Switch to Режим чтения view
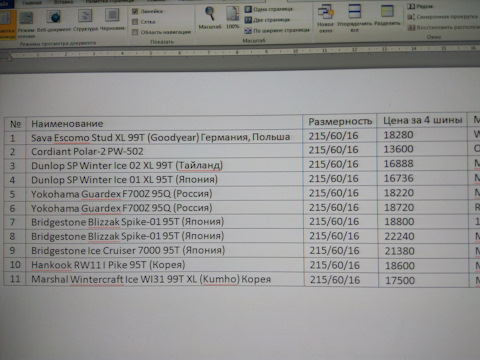Image resolution: width=480 pixels, height=360 pixels. pos(26,23)
